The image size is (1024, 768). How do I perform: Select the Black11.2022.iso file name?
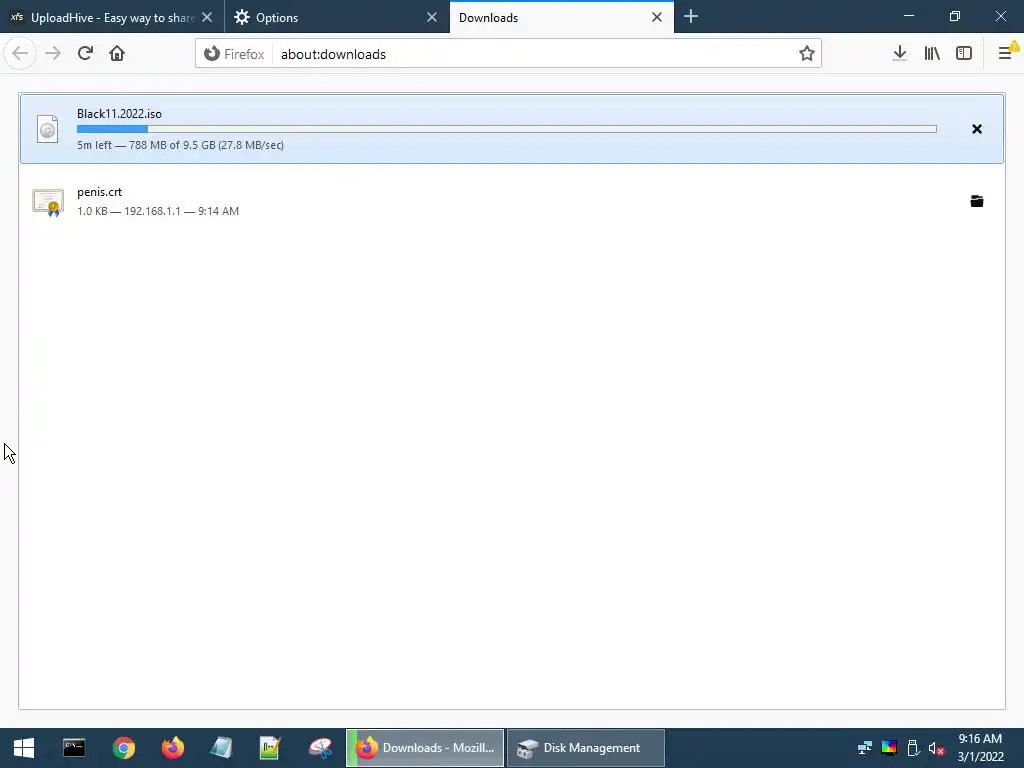(120, 114)
